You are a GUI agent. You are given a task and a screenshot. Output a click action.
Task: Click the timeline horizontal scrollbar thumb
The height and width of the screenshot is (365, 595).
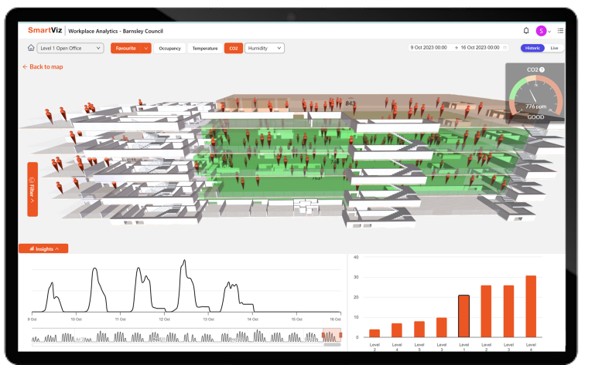[332, 345]
